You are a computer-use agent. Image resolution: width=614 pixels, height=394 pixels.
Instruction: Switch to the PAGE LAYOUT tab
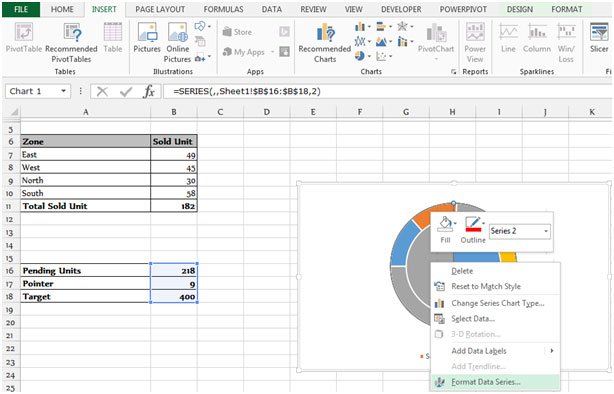click(160, 9)
